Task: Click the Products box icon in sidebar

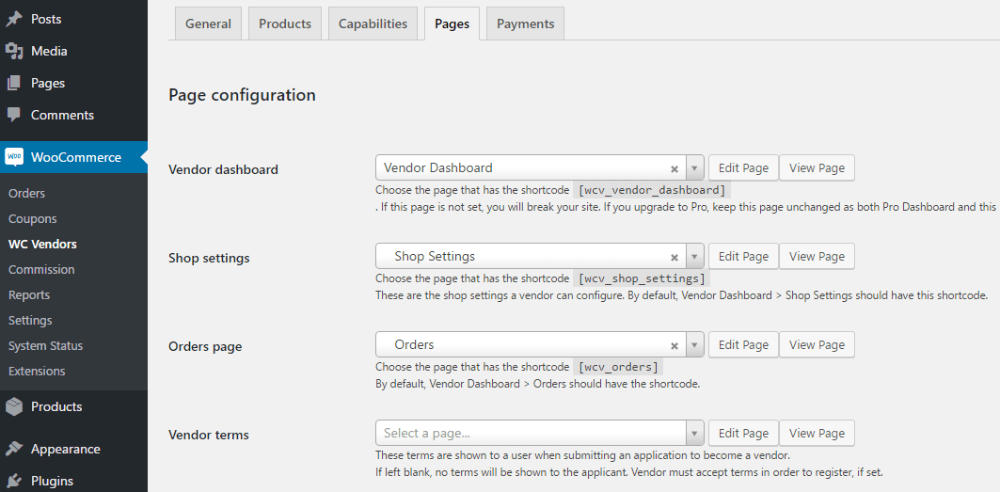Action: tap(14, 407)
